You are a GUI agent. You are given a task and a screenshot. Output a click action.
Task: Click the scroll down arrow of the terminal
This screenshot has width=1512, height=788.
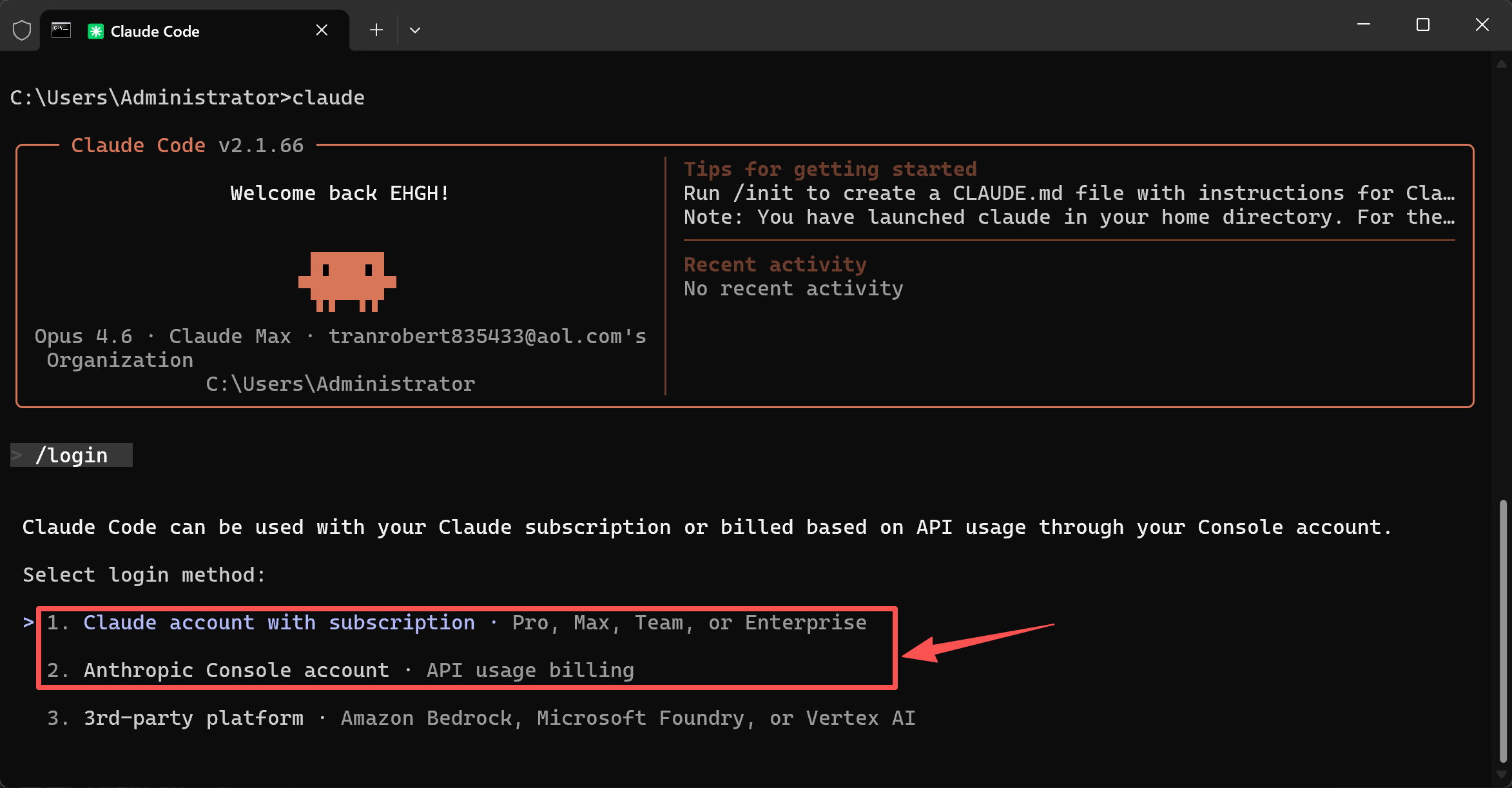(x=1502, y=774)
